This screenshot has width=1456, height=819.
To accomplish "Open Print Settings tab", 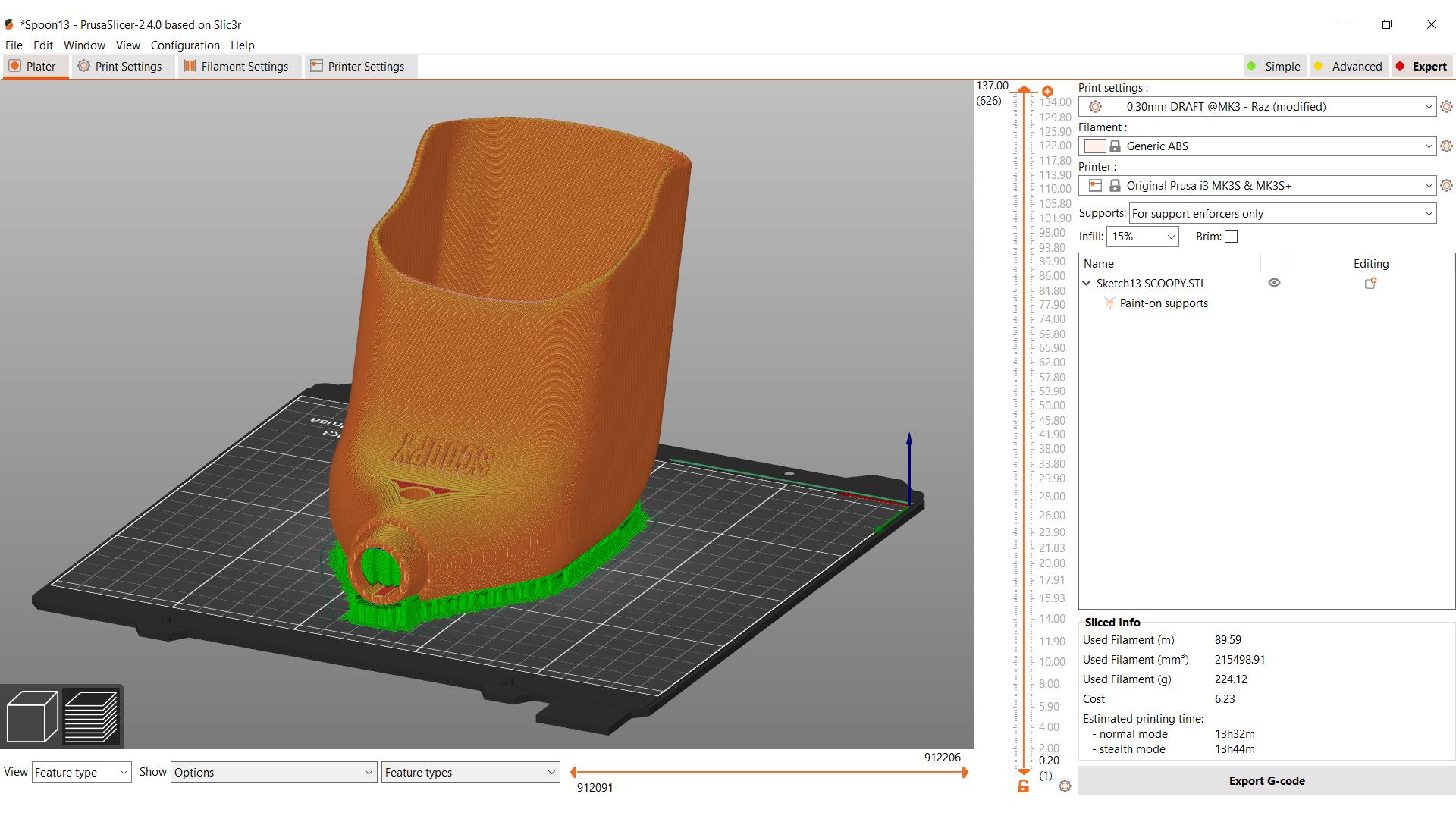I will tap(120, 66).
